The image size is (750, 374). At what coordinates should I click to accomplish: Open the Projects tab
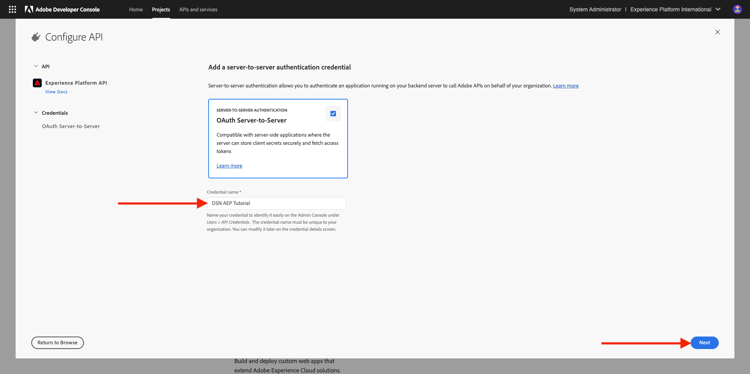[161, 9]
